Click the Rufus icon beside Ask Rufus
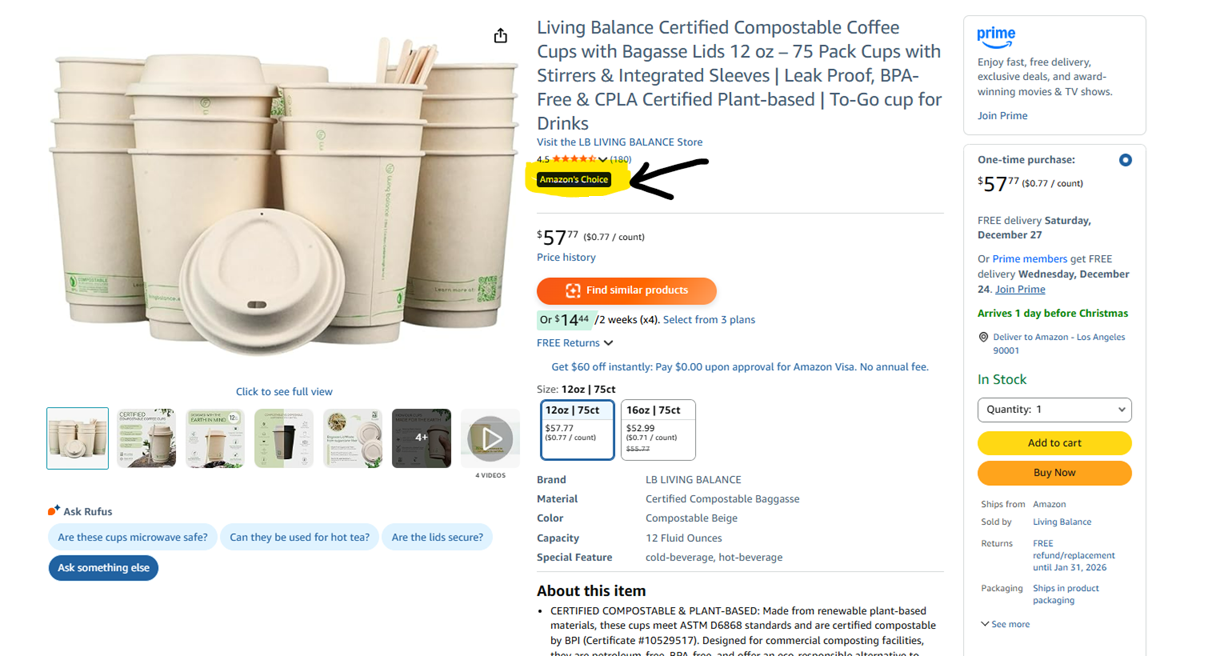The image size is (1220, 656). coord(54,511)
